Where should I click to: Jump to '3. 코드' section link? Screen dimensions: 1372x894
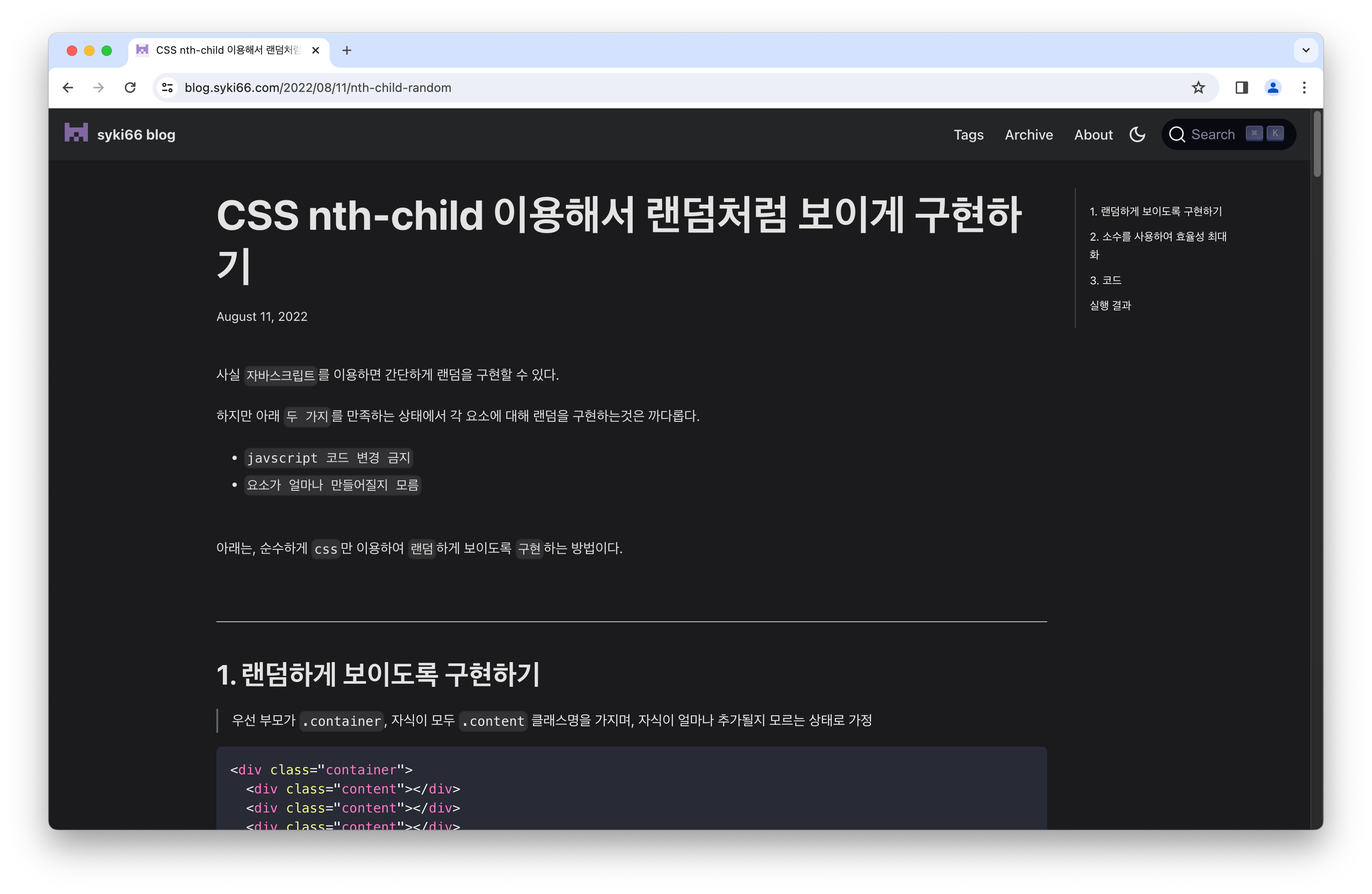coord(1105,280)
